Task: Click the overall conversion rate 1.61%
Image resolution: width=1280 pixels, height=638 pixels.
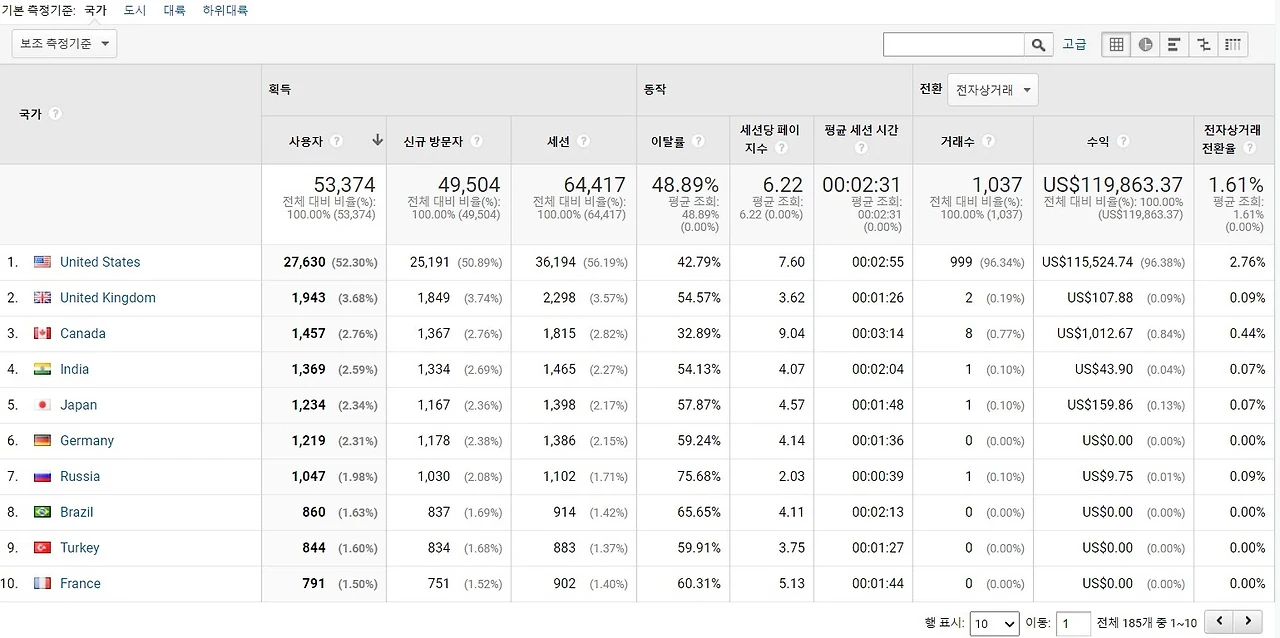Action: [x=1236, y=185]
